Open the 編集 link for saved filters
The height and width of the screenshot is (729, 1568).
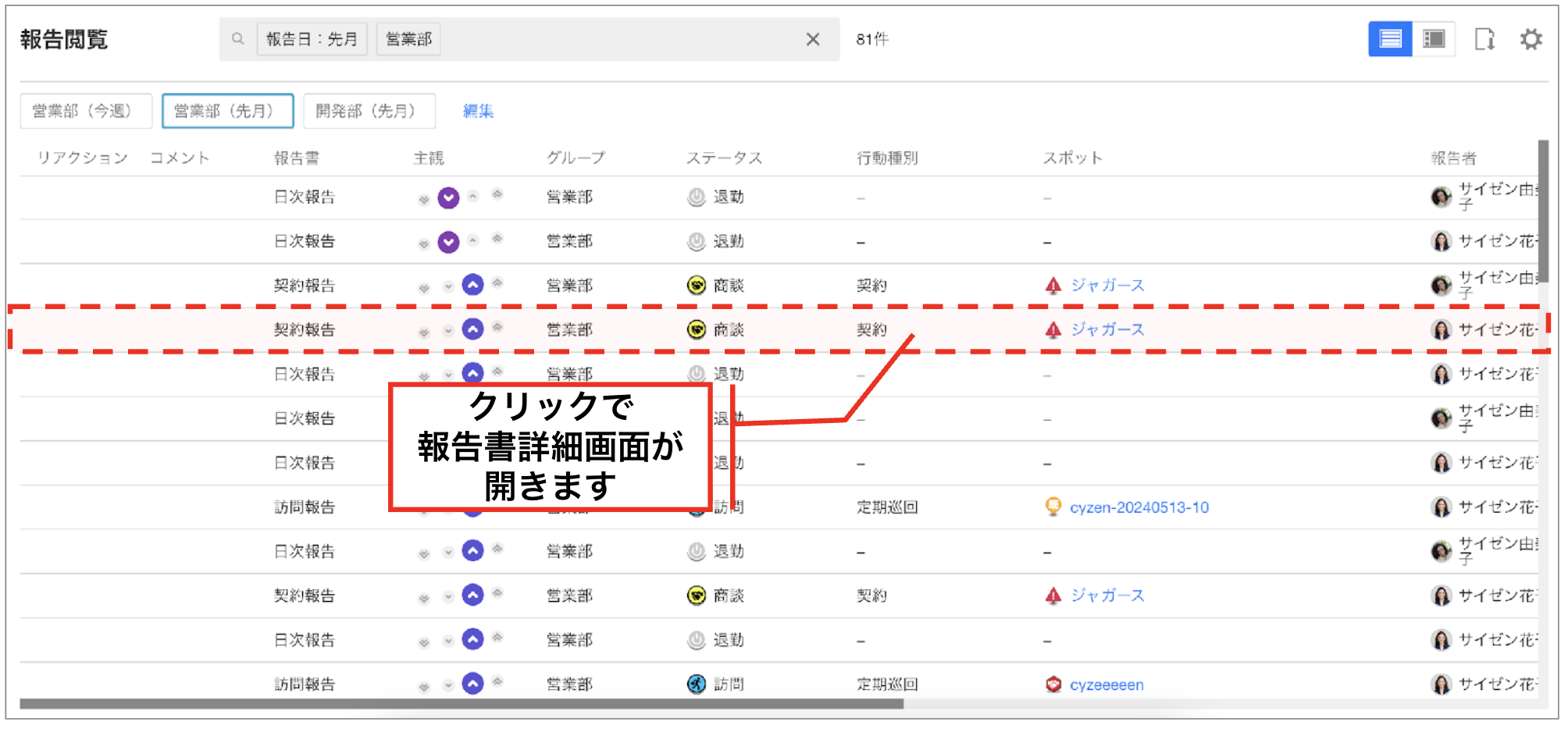click(478, 111)
